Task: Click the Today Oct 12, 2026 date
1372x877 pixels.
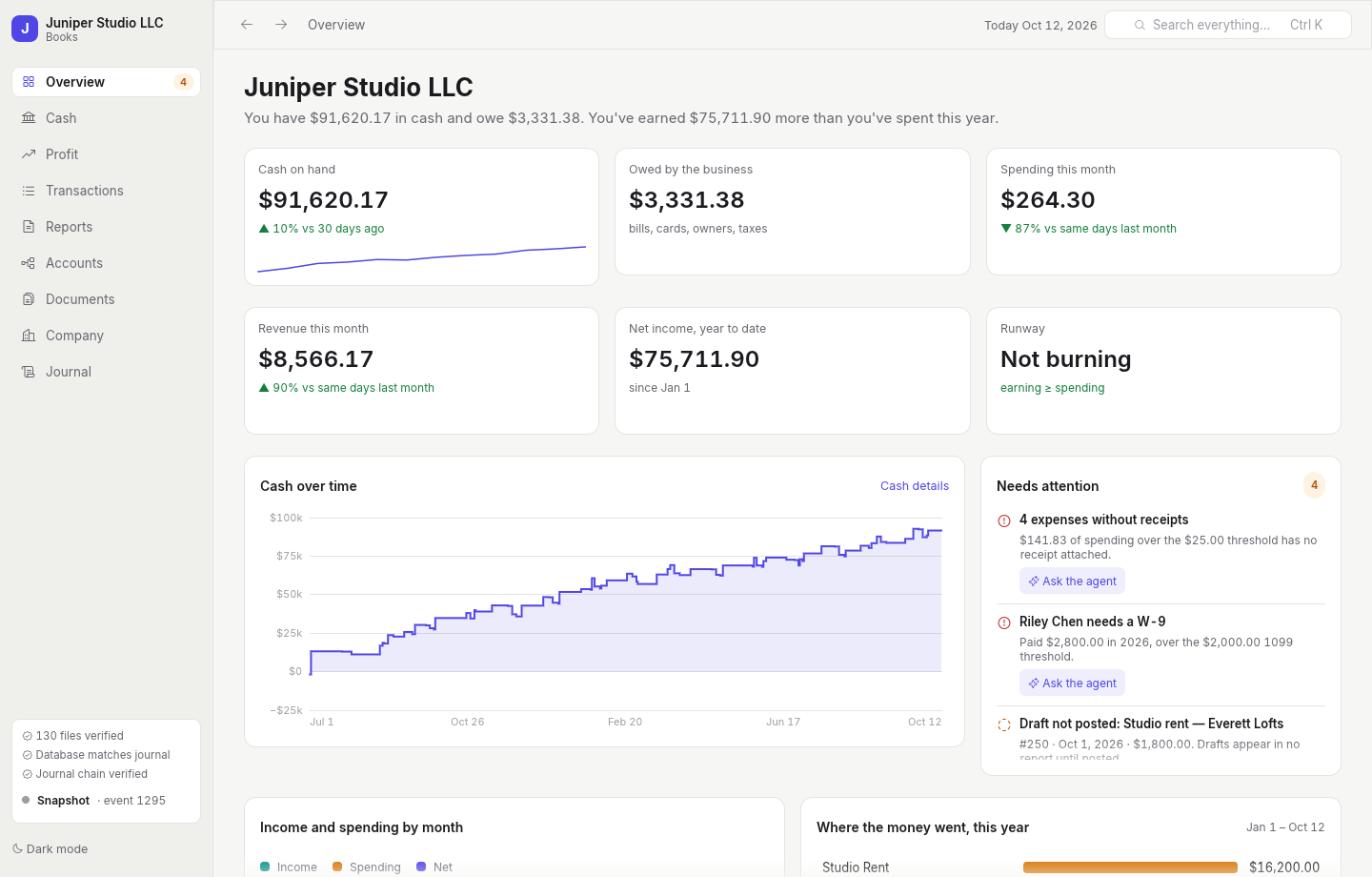Action: click(1040, 26)
